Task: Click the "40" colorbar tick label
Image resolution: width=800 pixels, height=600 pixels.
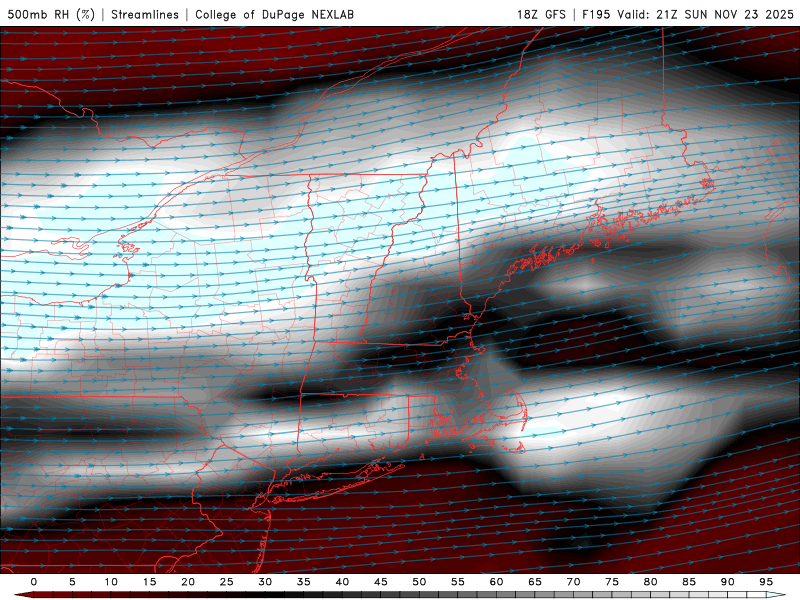Action: pos(342,582)
